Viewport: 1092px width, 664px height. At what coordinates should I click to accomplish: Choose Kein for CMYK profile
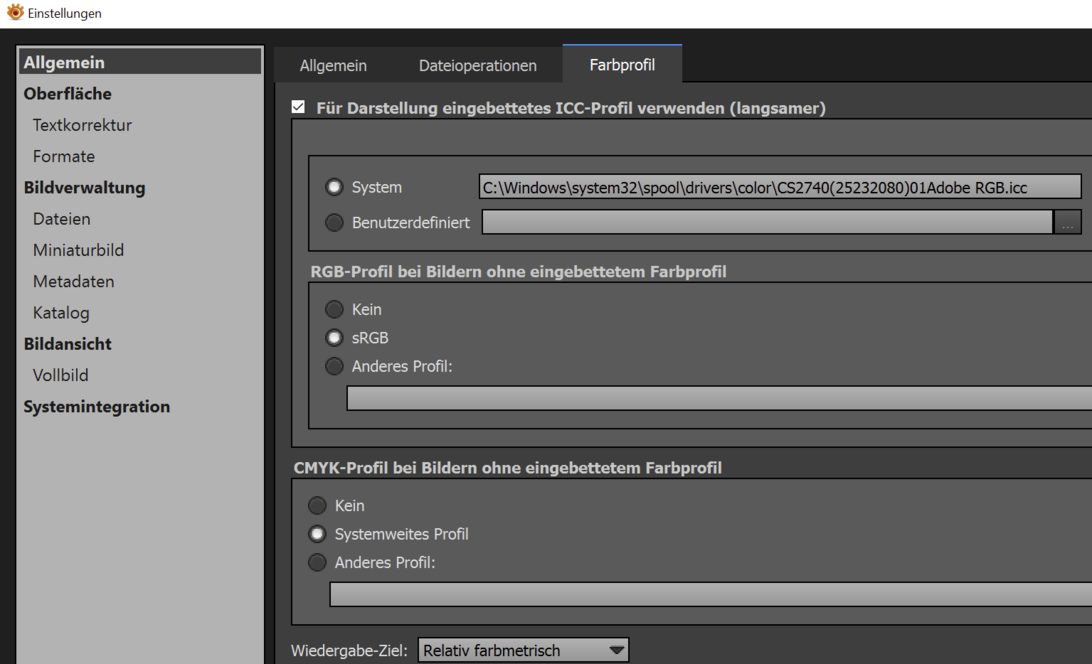tap(317, 506)
